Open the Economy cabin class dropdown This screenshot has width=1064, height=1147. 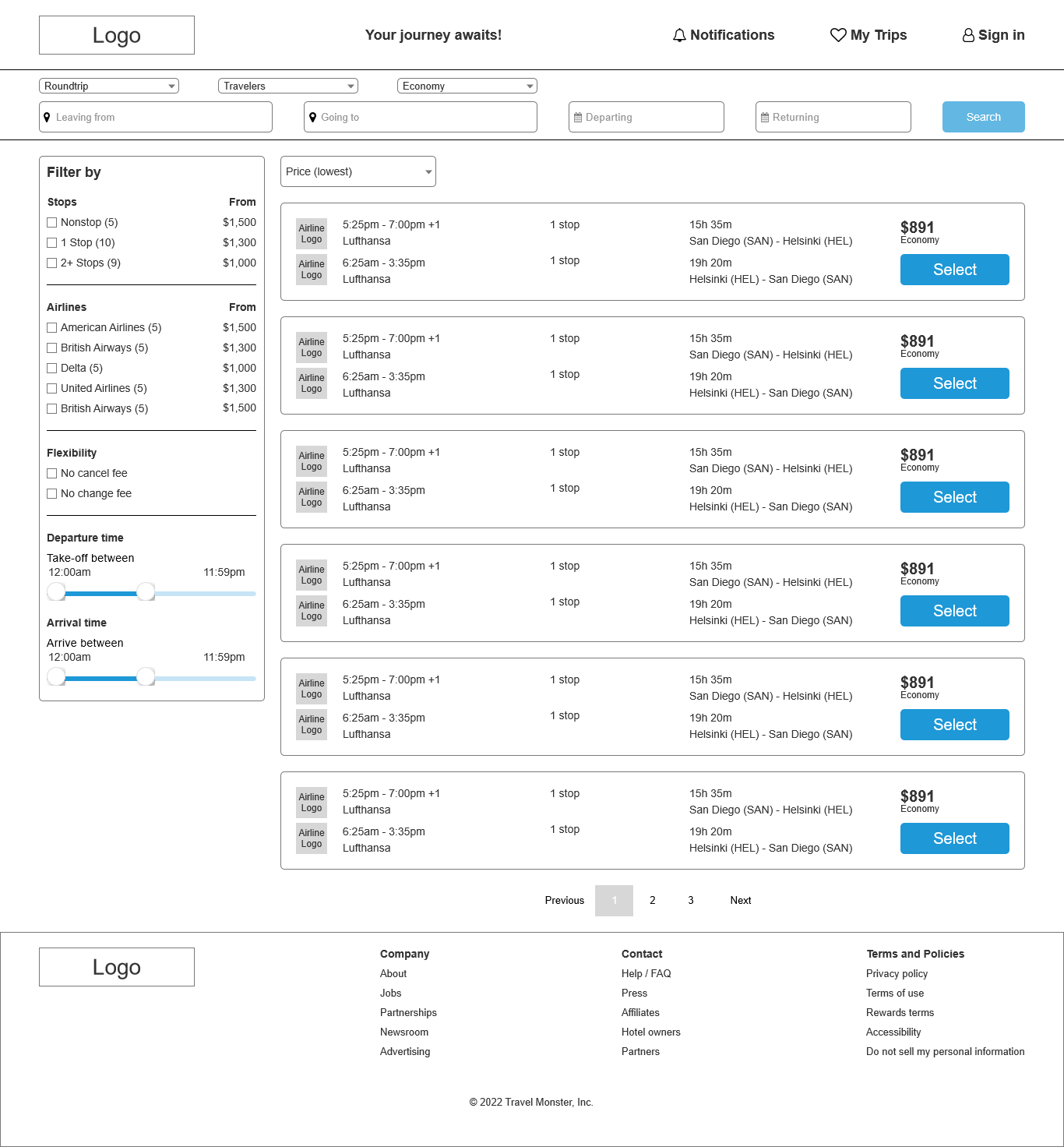467,86
